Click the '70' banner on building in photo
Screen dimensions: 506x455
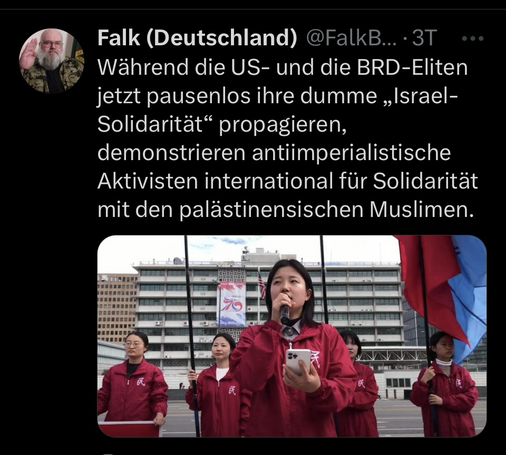coord(232,304)
